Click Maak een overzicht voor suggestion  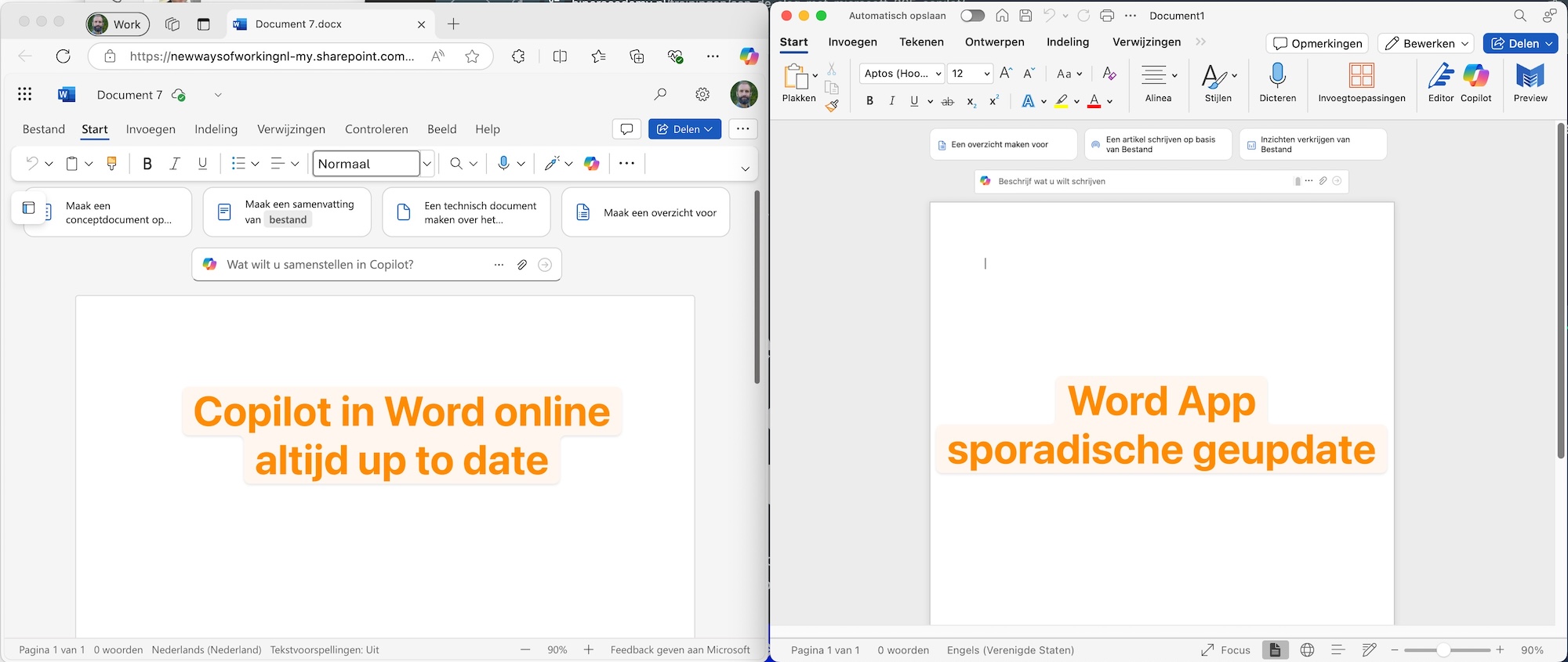click(x=646, y=212)
